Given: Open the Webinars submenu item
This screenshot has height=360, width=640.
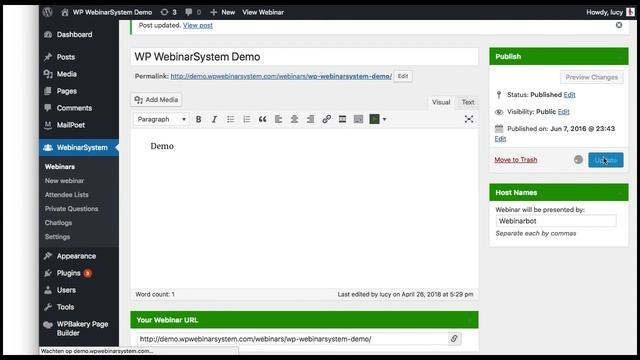Looking at the screenshot, I should [x=60, y=167].
